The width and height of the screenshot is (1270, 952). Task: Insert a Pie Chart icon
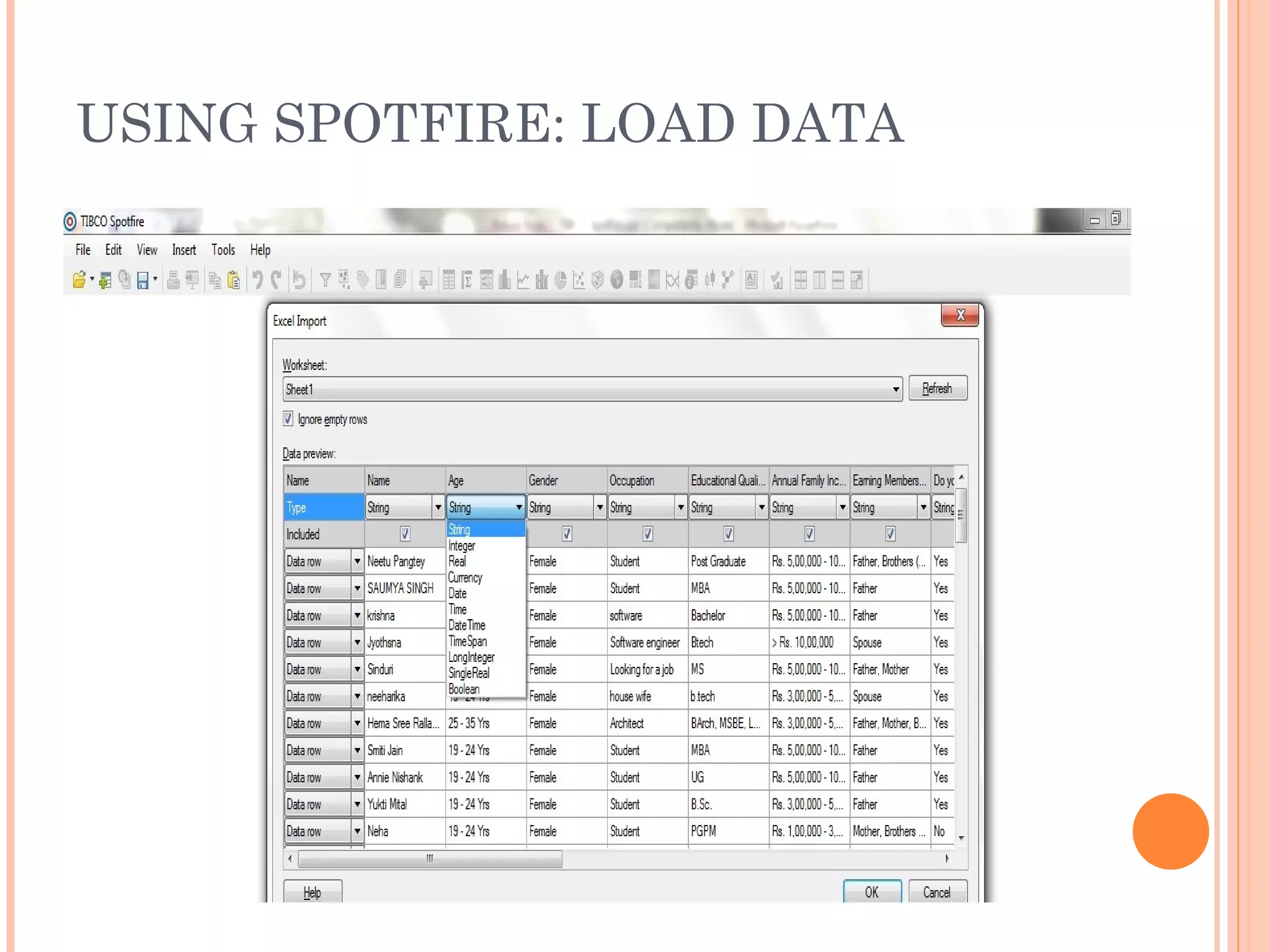coord(561,281)
